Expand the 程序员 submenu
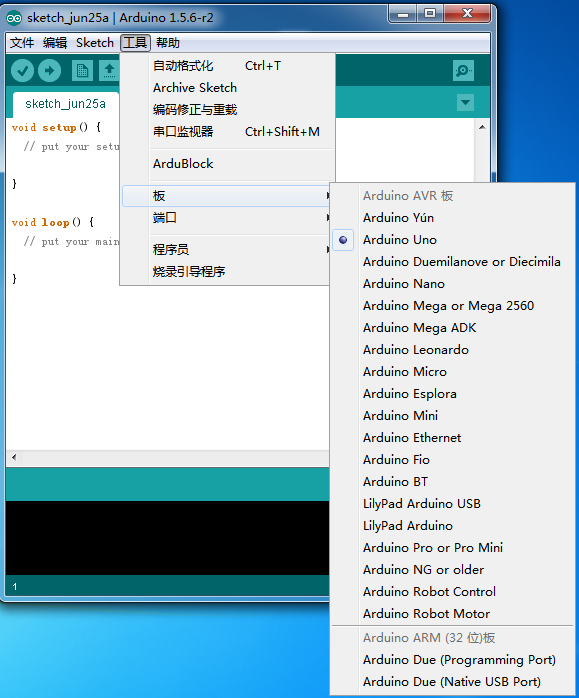Image resolution: width=579 pixels, height=698 pixels. (x=226, y=249)
